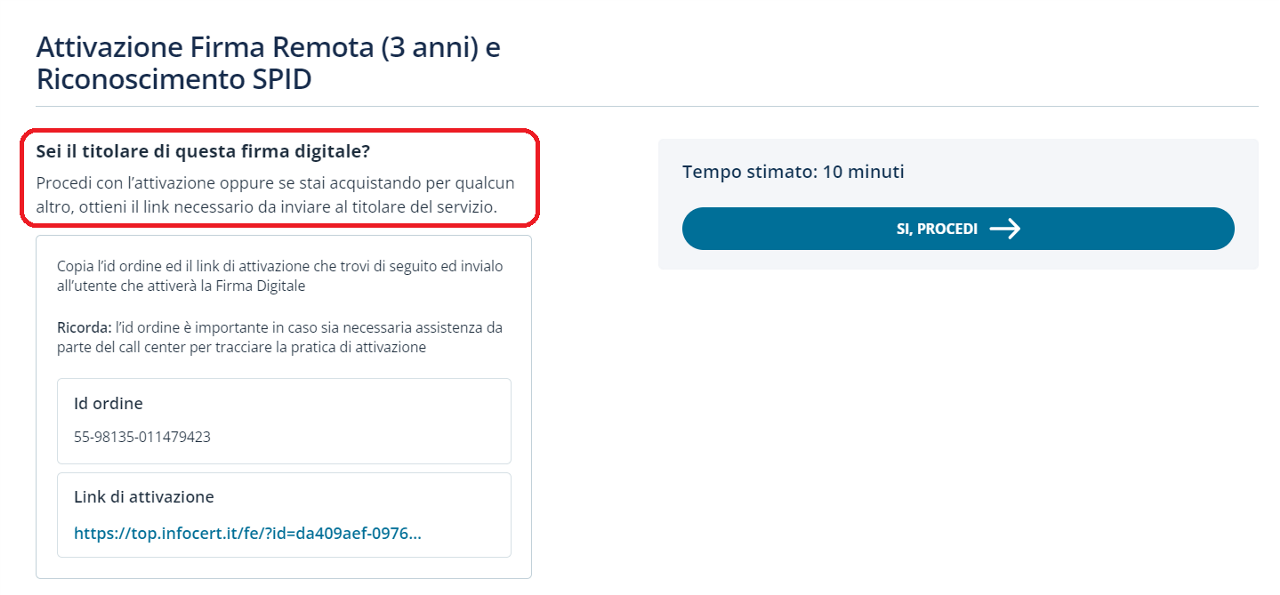Select the order ID number 55-98135-011479423
Image resolution: width=1280 pixels, height=595 pixels.
[x=142, y=437]
